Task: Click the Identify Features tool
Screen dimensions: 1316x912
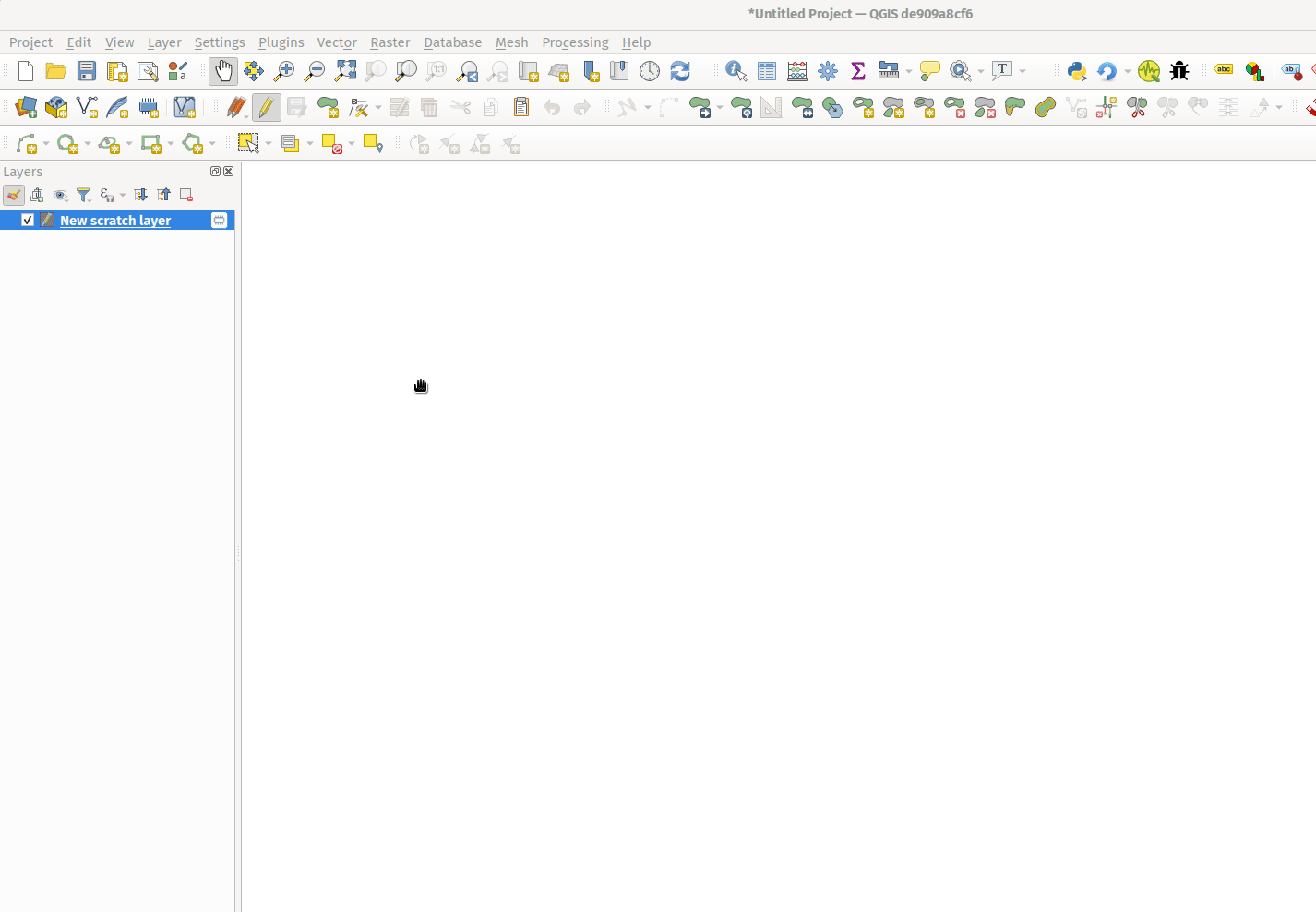Action: coord(736,71)
